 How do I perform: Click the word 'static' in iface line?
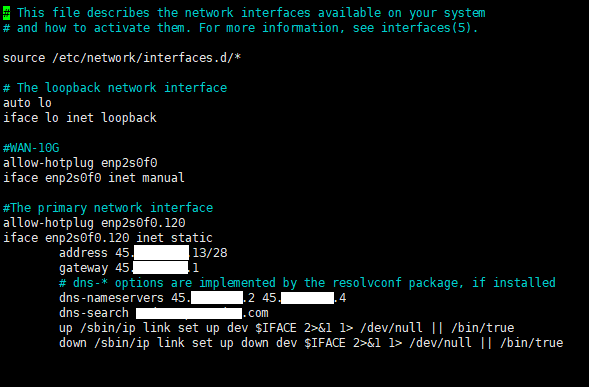(192, 237)
